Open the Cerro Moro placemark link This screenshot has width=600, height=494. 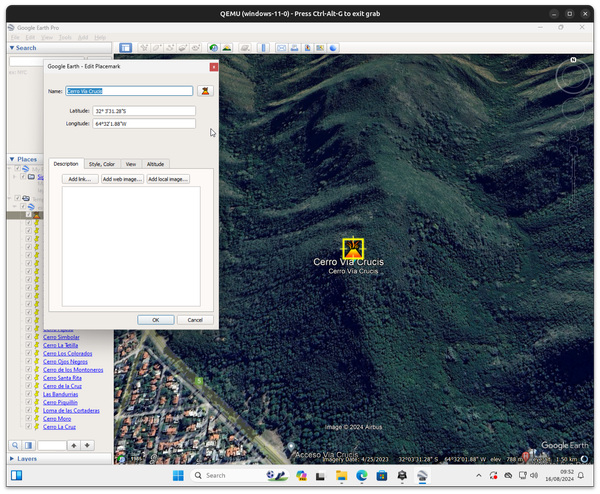click(57, 419)
